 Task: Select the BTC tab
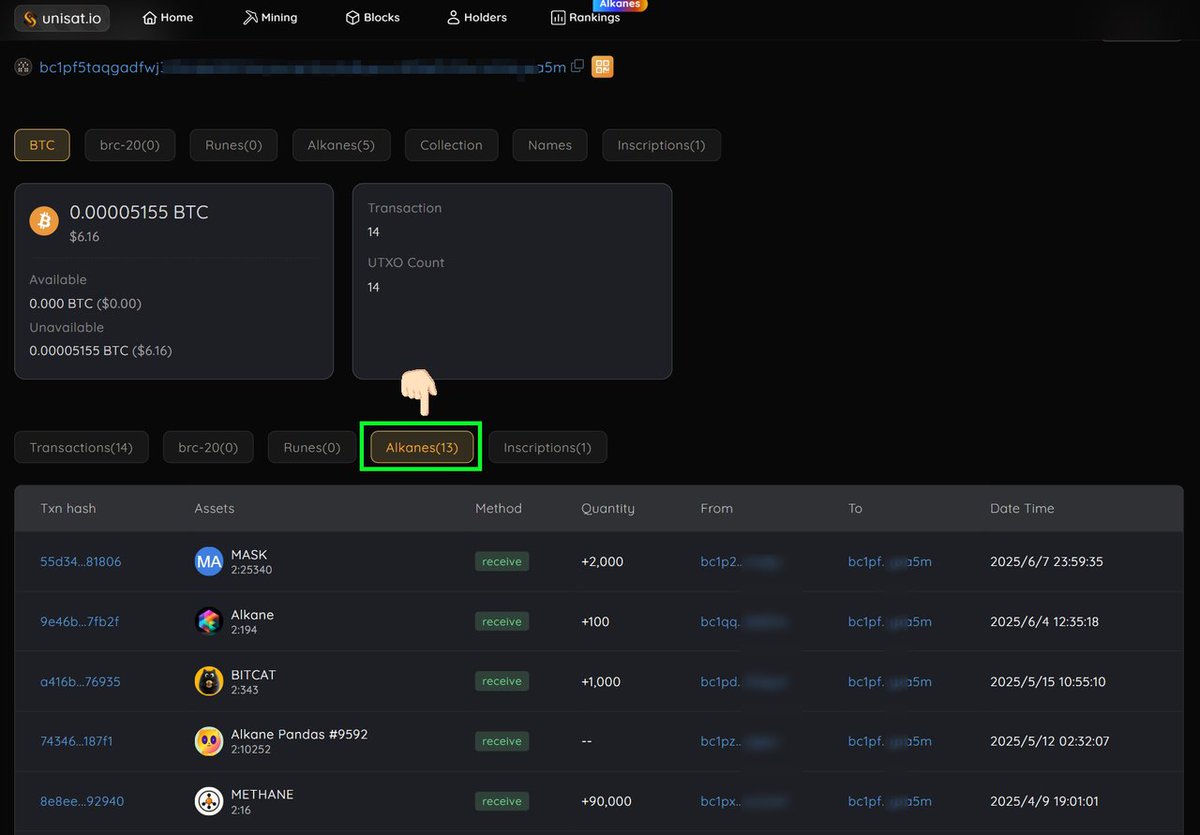coord(42,145)
